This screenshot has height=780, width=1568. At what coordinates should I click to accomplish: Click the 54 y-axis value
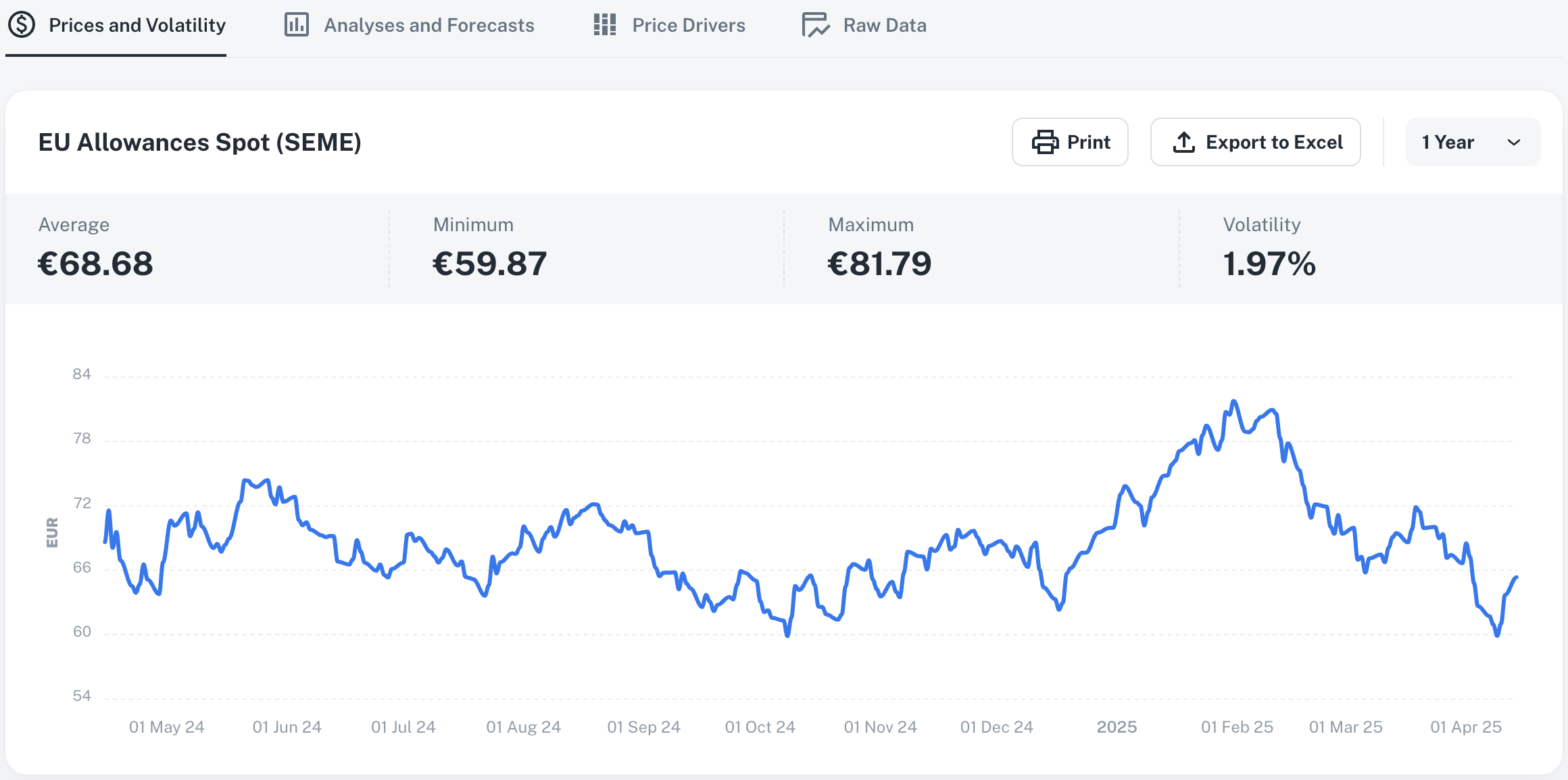82,696
